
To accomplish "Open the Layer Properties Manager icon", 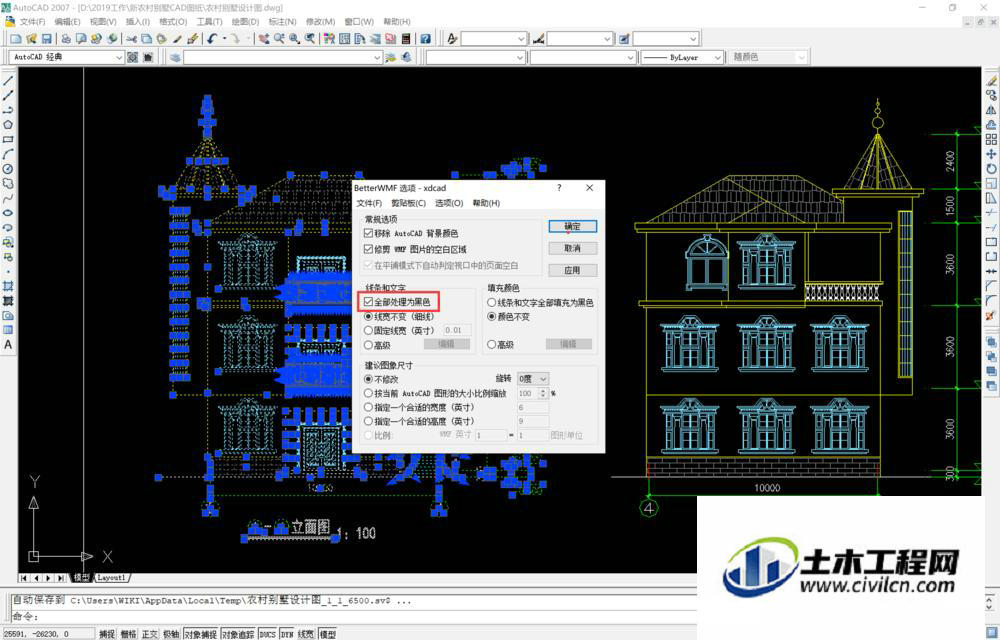I will 175,57.
